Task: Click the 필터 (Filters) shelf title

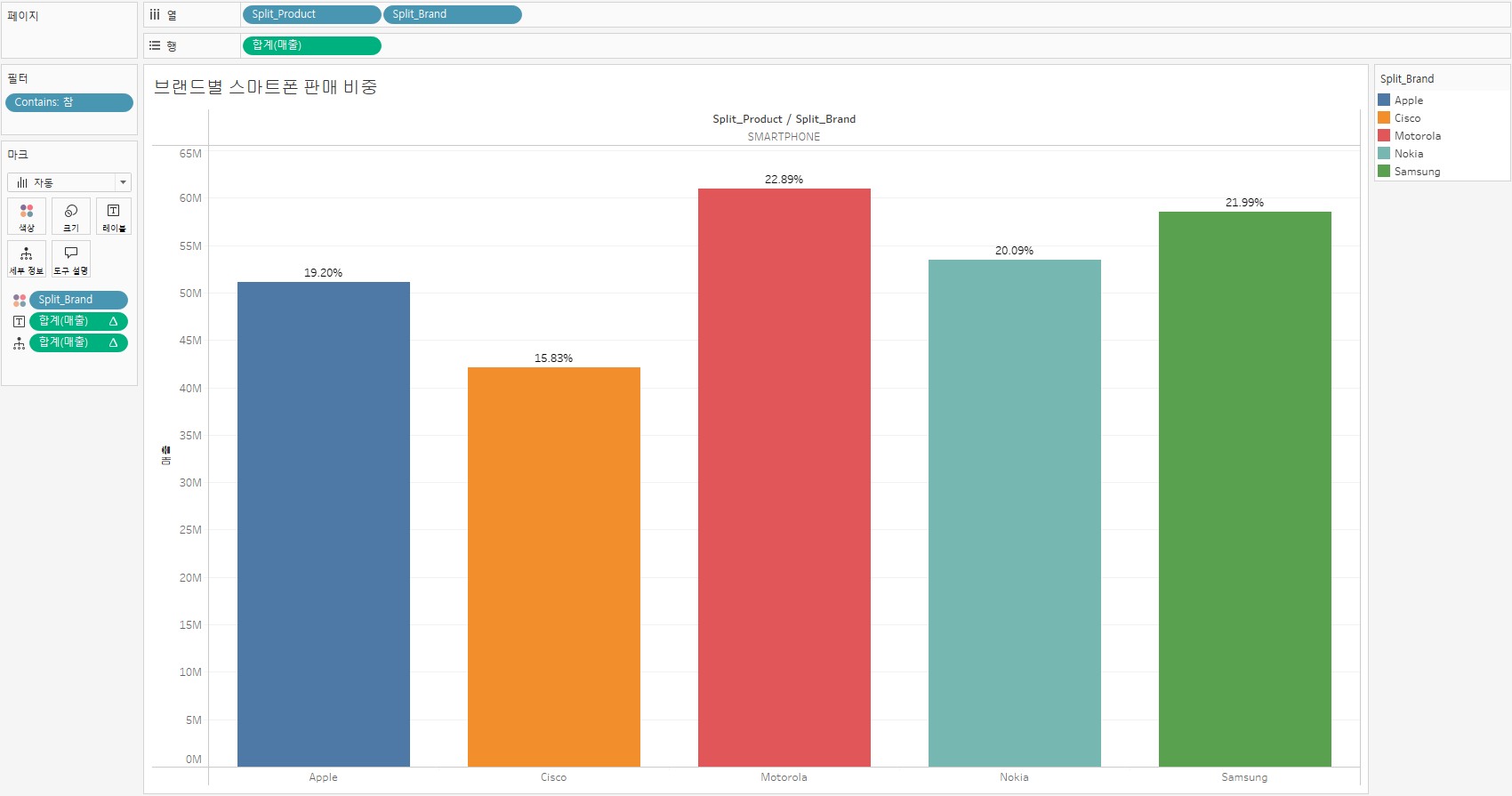Action: (x=18, y=79)
